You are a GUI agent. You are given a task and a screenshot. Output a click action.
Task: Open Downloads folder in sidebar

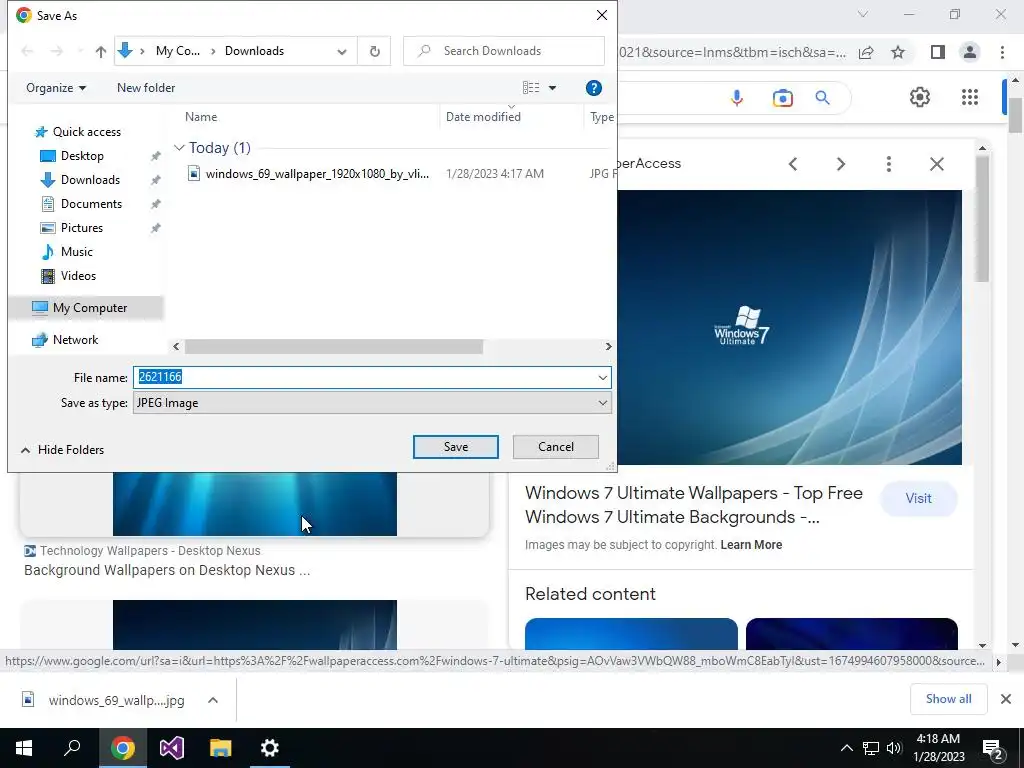[89, 180]
